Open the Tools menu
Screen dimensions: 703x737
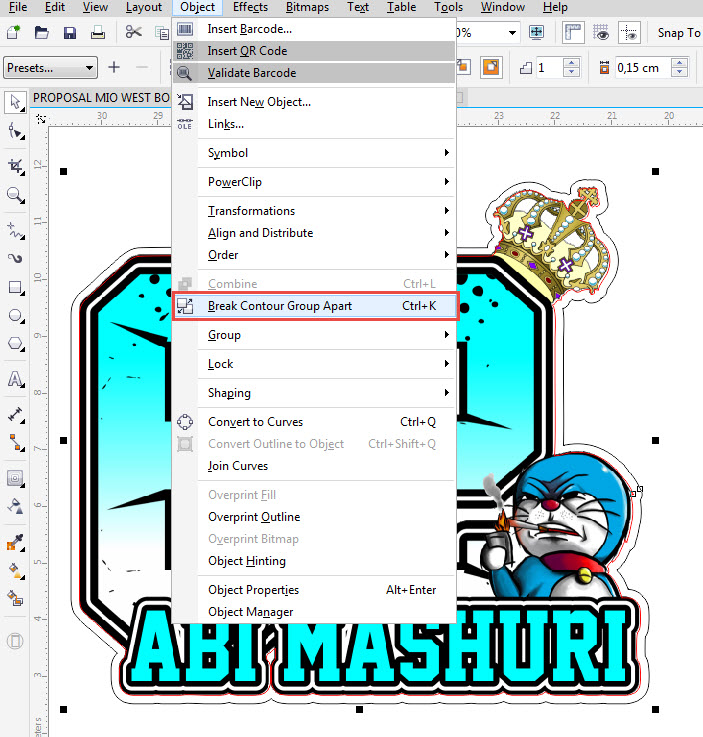pyautogui.click(x=448, y=8)
